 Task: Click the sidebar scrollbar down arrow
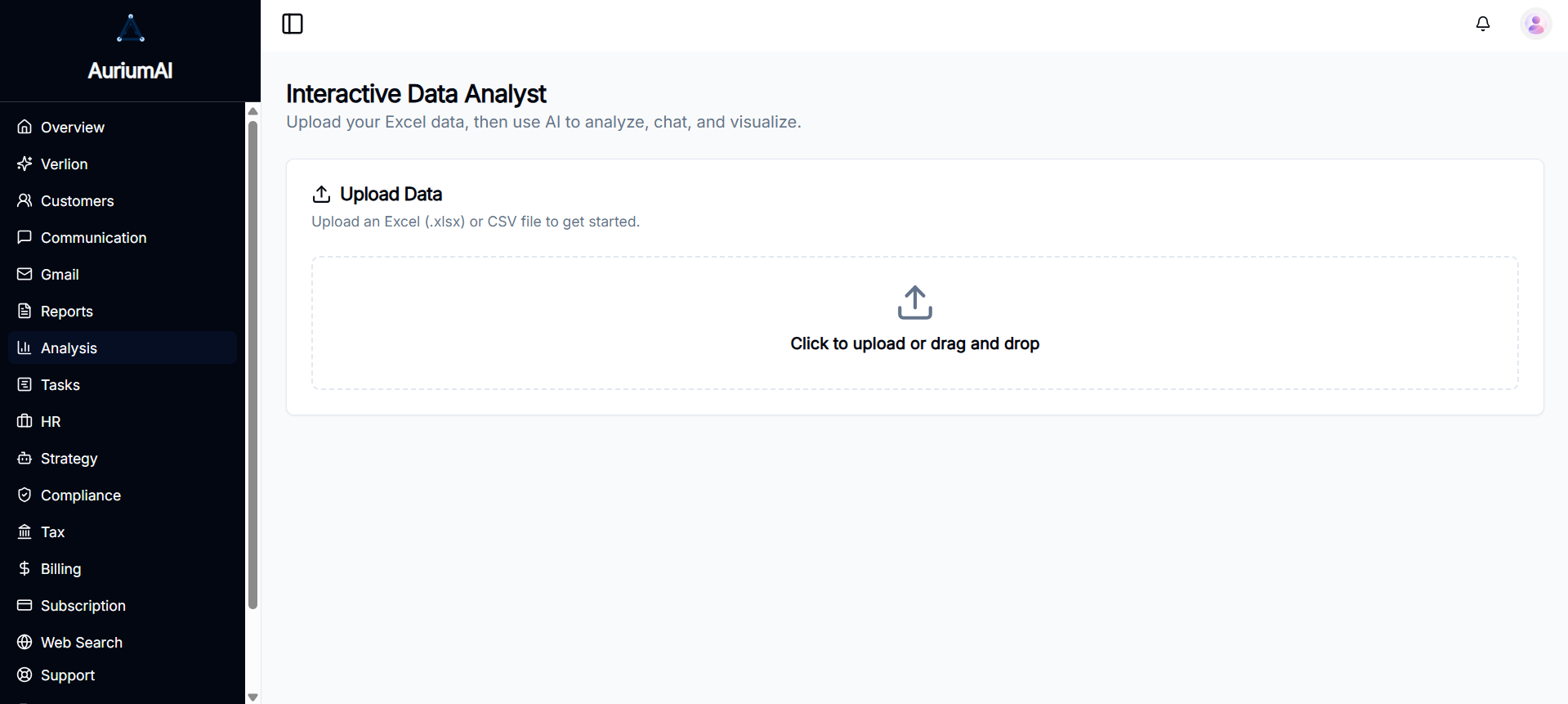click(252, 696)
